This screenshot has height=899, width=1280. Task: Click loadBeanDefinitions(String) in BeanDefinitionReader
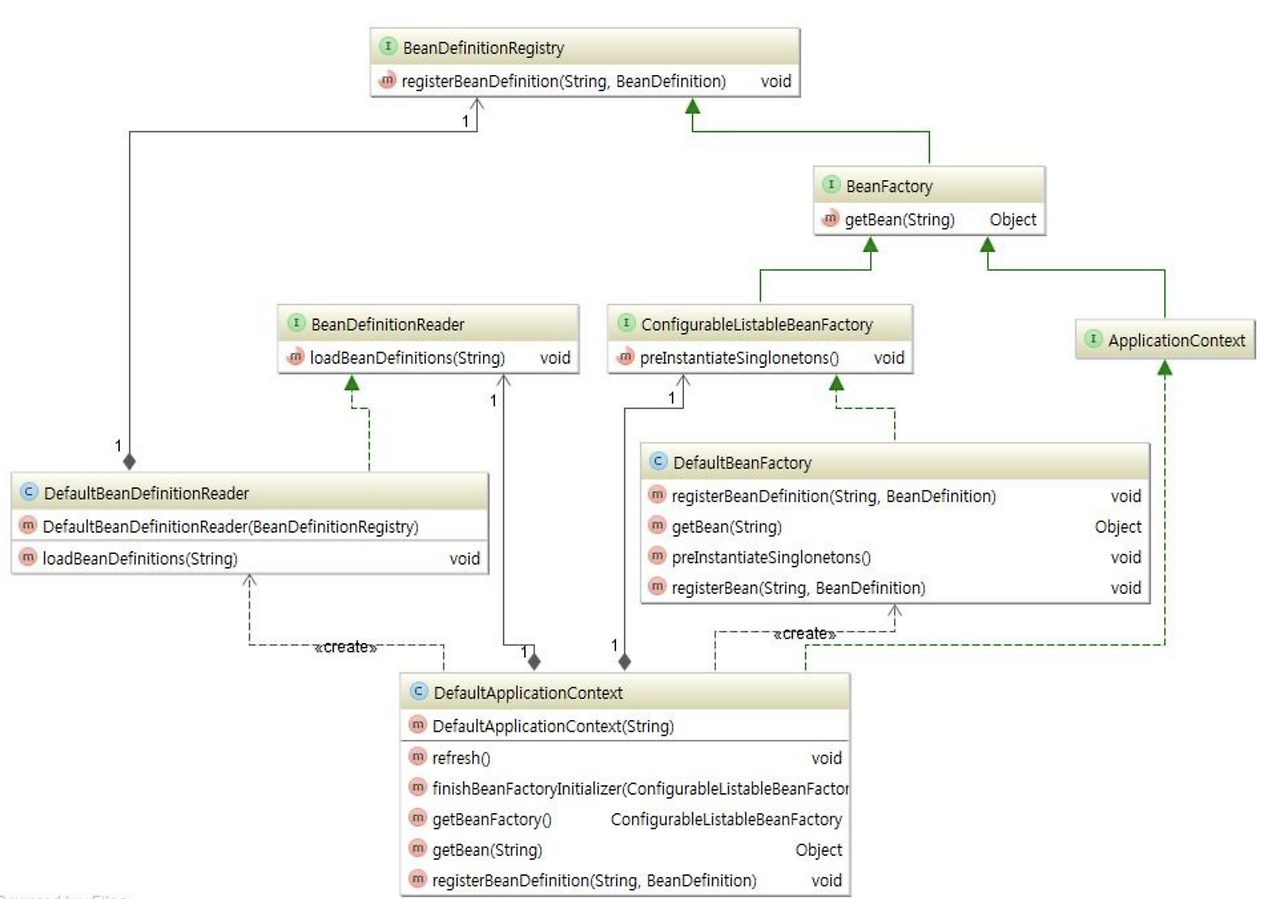pos(408,358)
